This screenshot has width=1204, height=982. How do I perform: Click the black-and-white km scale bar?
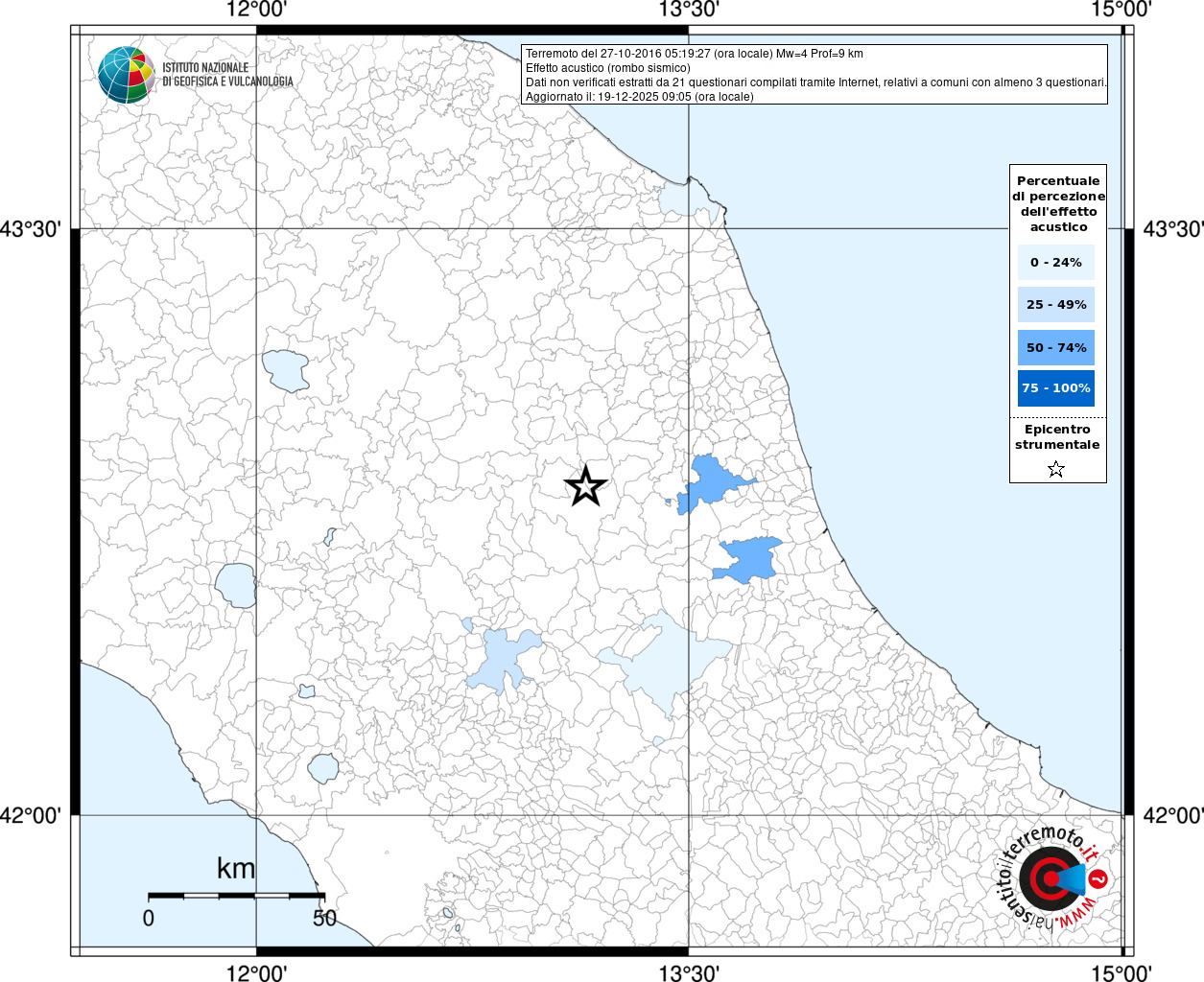pyautogui.click(x=236, y=896)
